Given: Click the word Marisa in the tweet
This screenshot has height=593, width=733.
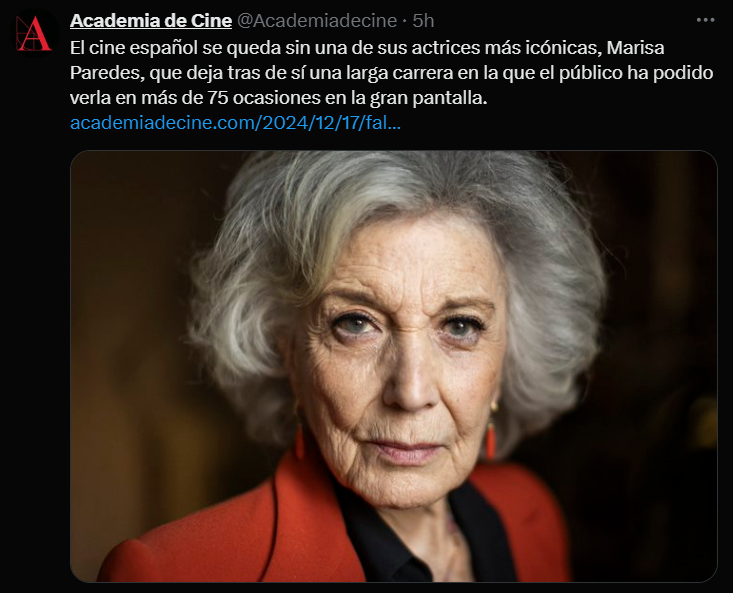Looking at the screenshot, I should coord(636,48).
